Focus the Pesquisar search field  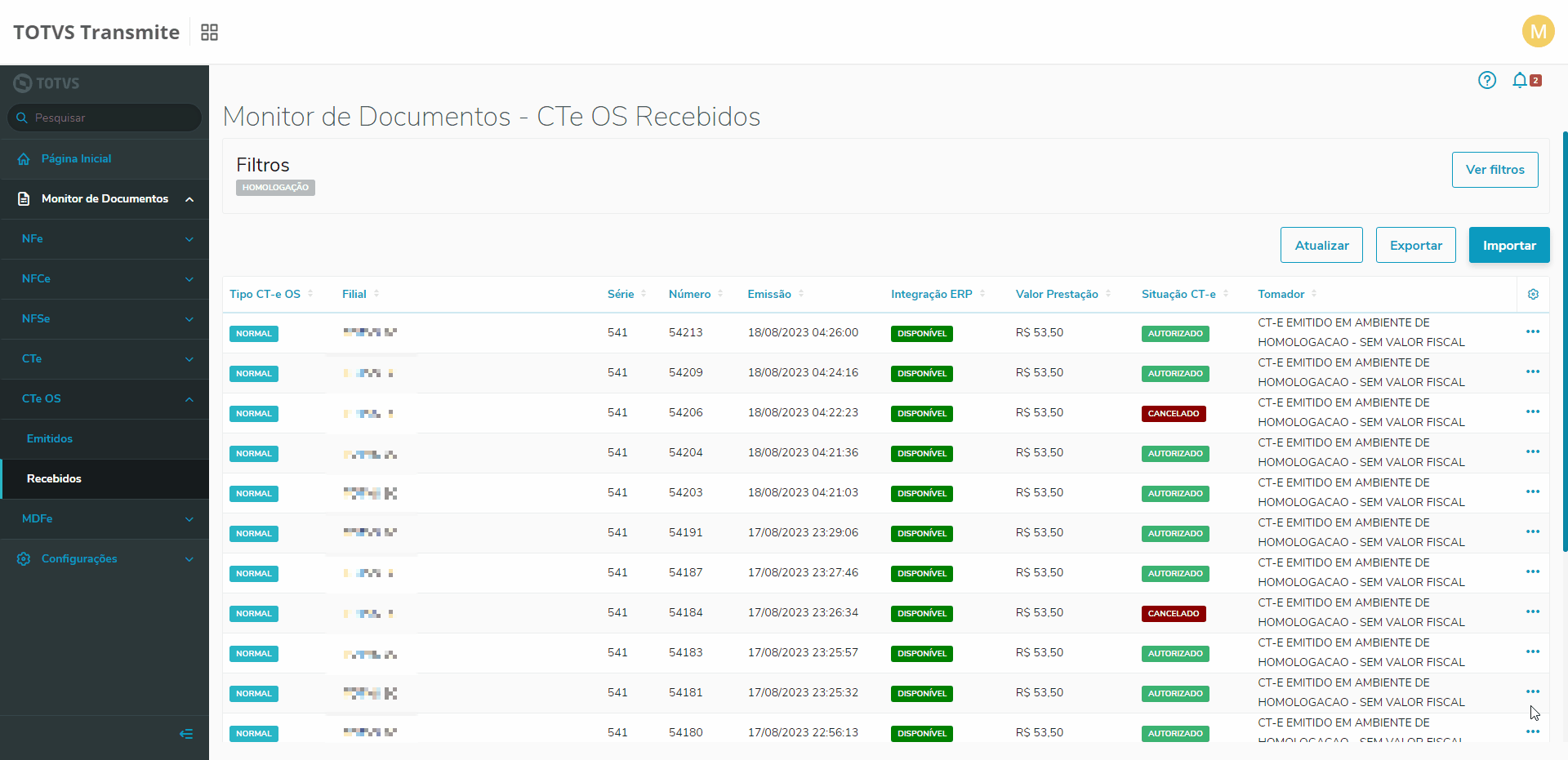click(x=105, y=118)
